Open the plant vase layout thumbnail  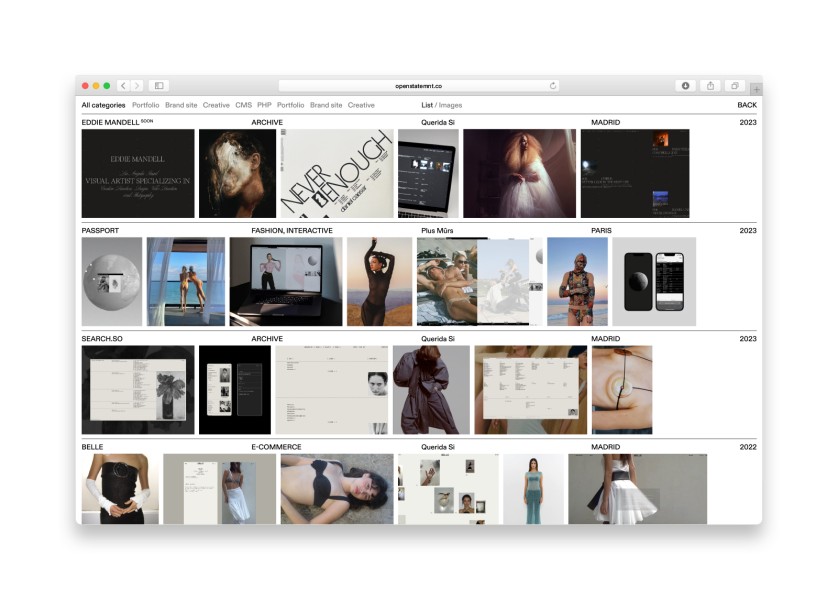click(x=138, y=390)
